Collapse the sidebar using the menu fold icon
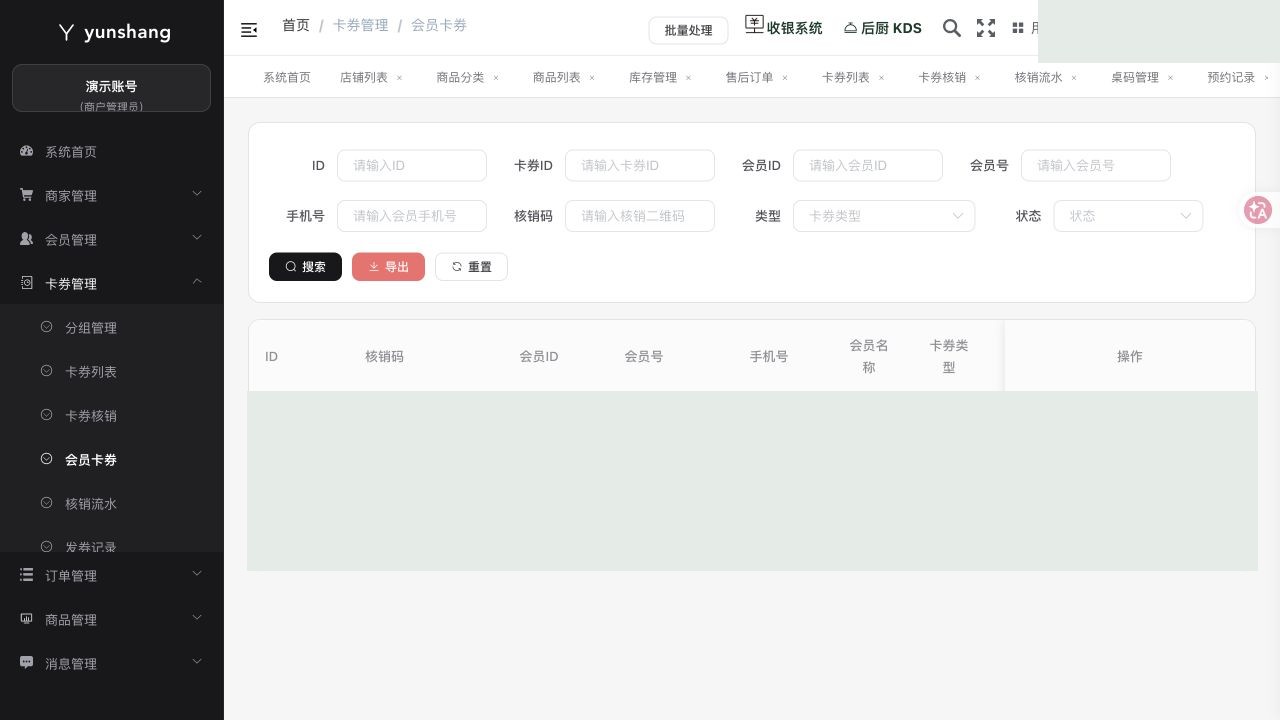The image size is (1280, 720). pos(249,30)
